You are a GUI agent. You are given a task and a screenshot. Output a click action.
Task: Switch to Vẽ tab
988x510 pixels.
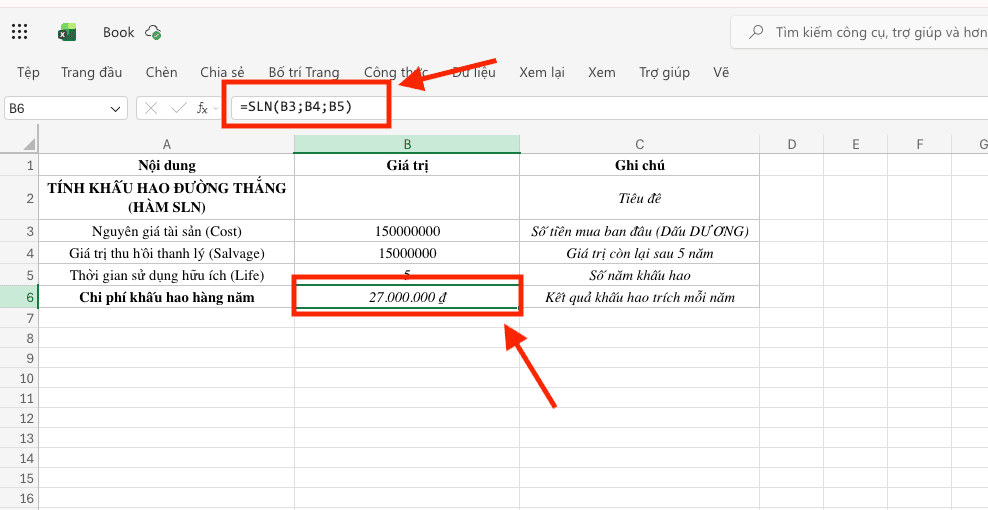pos(721,72)
